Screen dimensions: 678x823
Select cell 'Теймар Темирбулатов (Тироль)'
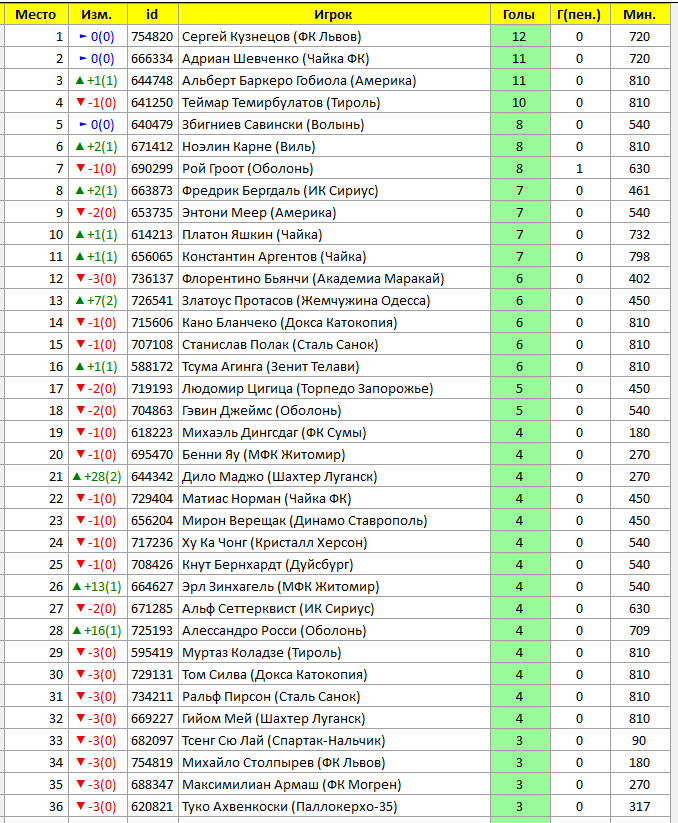pyautogui.click(x=334, y=103)
